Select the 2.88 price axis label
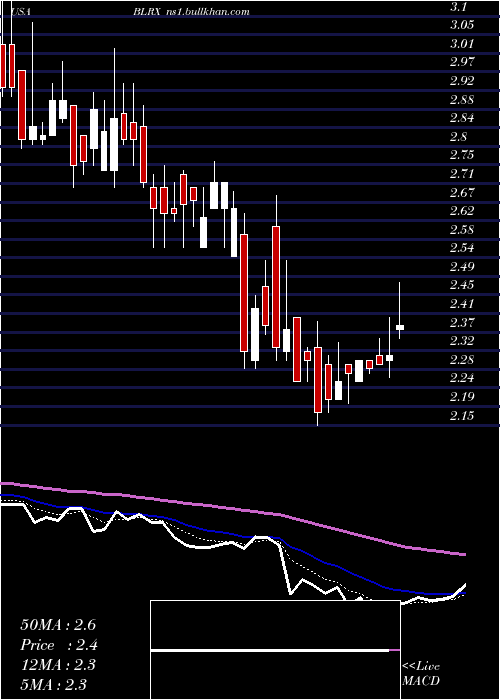This screenshot has width=500, height=700. point(462,100)
